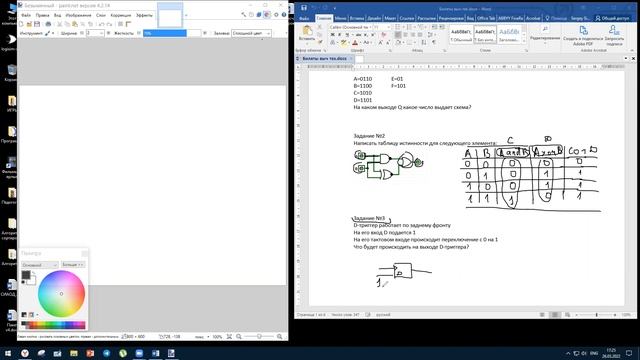640x360 pixels.
Task: Open Эффекты menu in paint.net
Action: click(144, 15)
